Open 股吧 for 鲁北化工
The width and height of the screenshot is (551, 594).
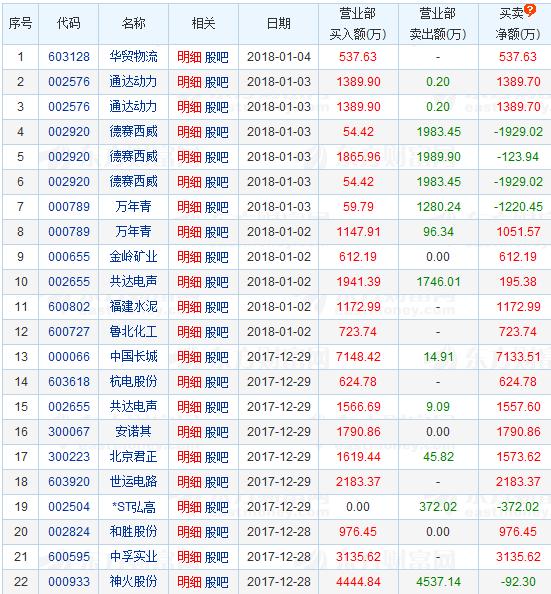[216, 332]
